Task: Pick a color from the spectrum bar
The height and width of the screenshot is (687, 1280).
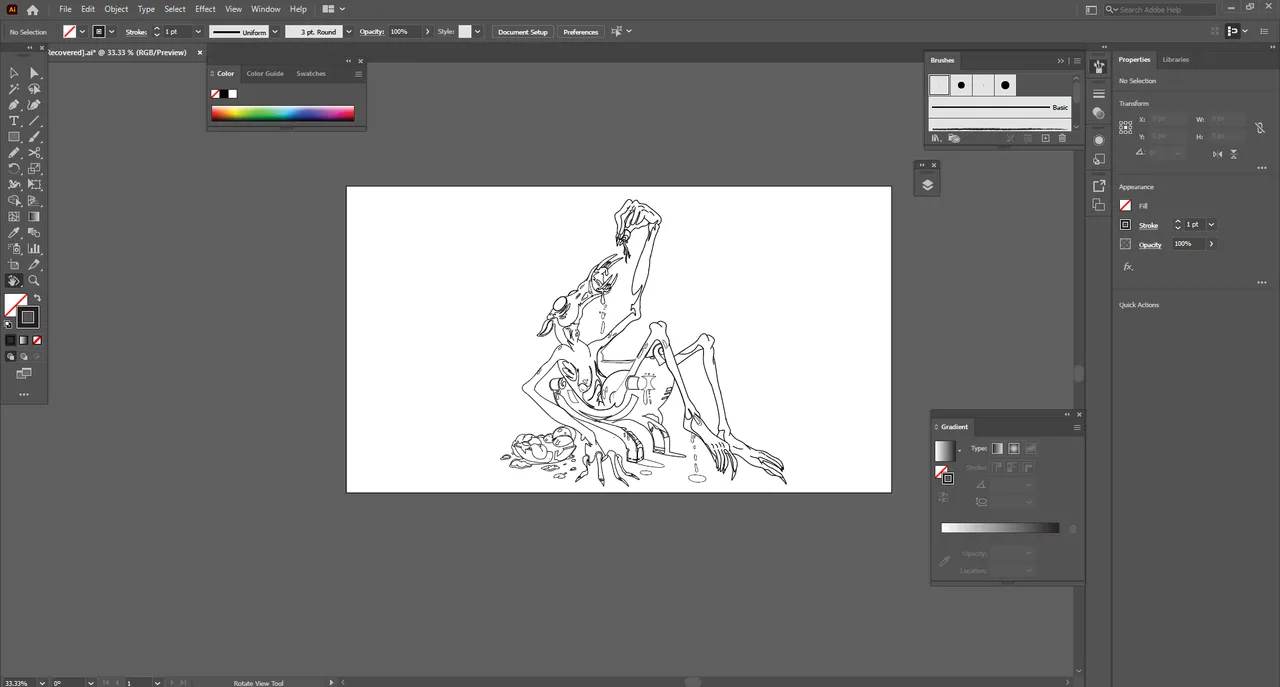Action: pos(283,113)
